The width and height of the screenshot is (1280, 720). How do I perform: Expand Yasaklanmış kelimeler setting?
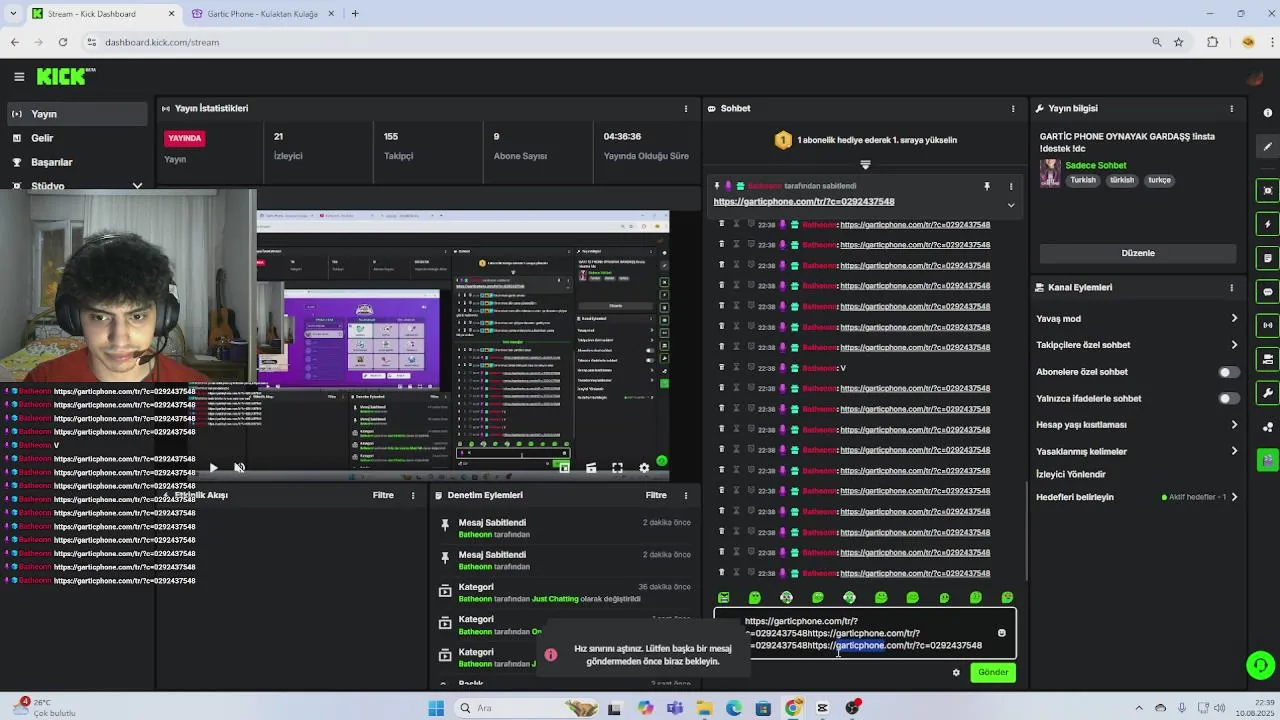click(x=1234, y=451)
